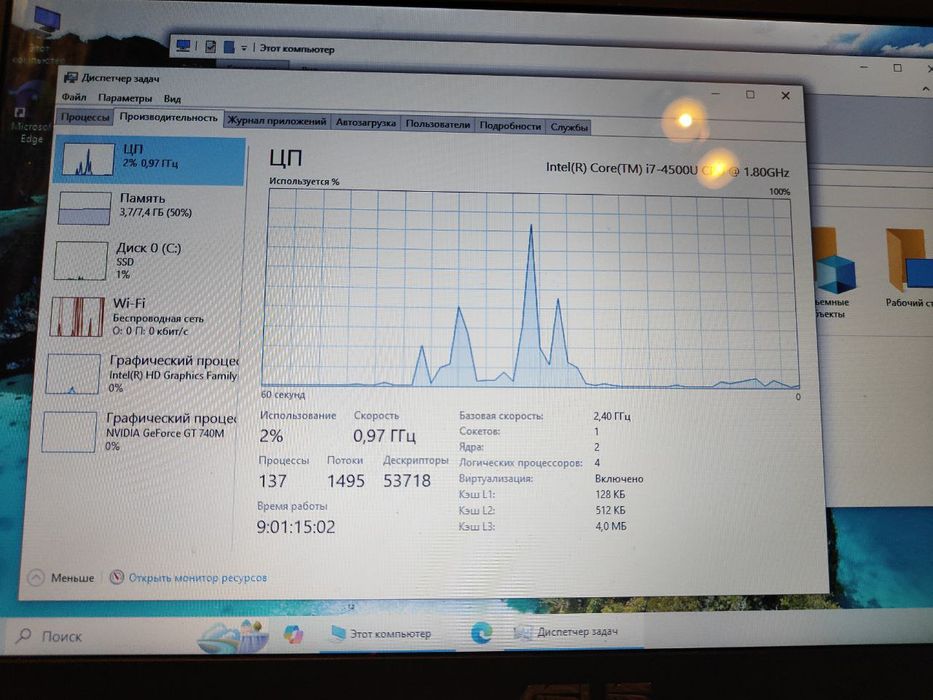Maximize the Диспетчер задач window
The image size is (933, 700).
(x=750, y=95)
